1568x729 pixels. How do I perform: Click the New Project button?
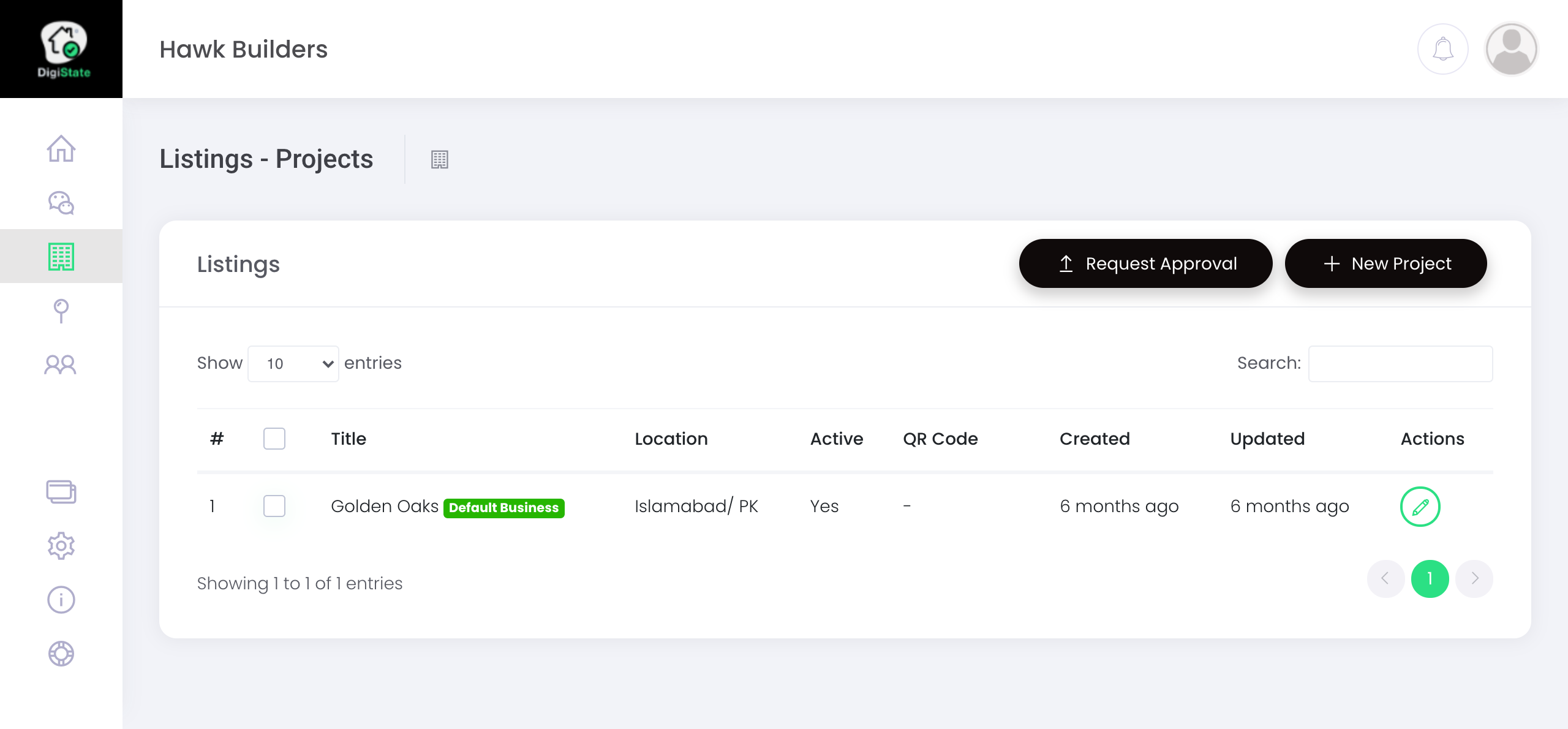tap(1385, 263)
